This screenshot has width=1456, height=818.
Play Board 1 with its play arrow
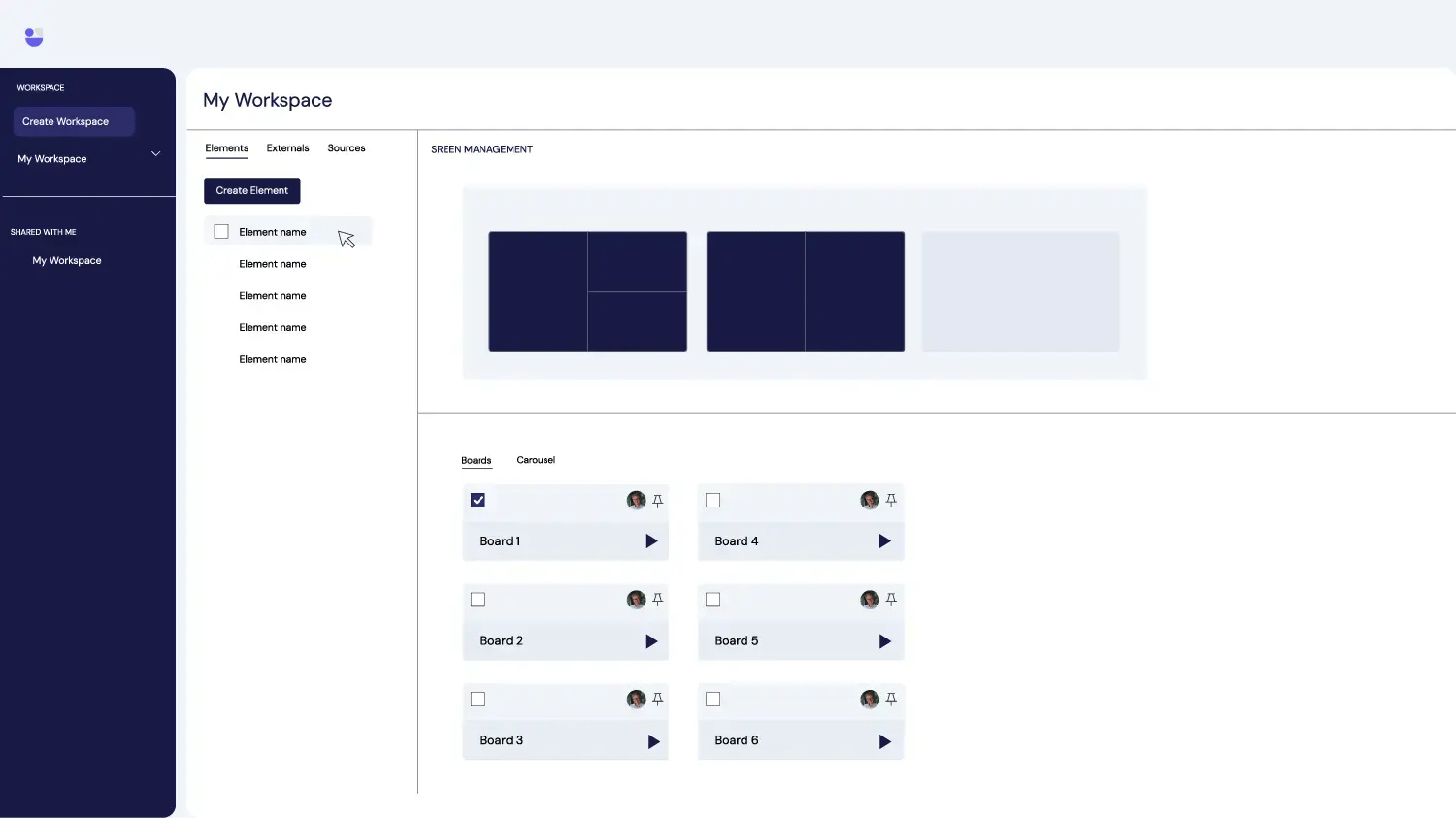click(x=650, y=540)
